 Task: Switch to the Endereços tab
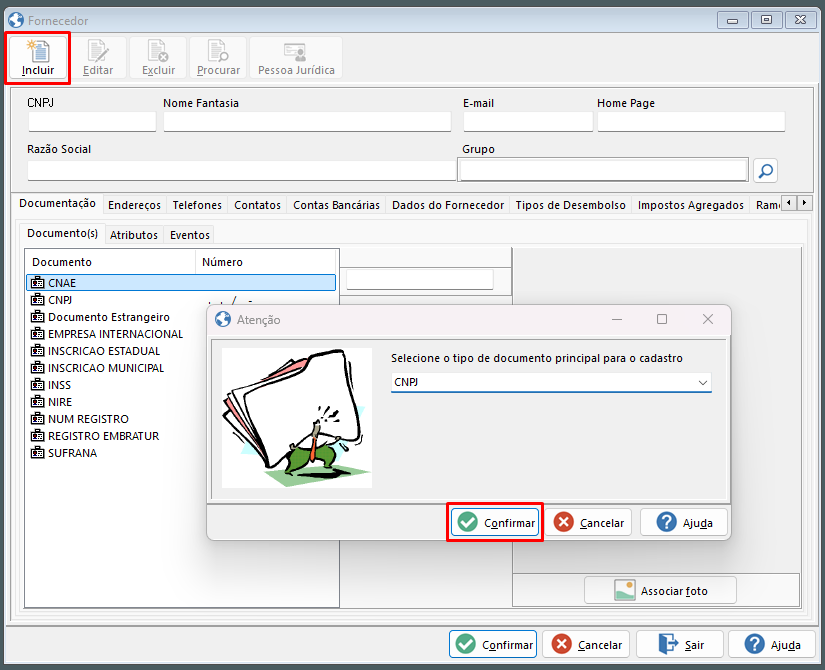pos(134,205)
